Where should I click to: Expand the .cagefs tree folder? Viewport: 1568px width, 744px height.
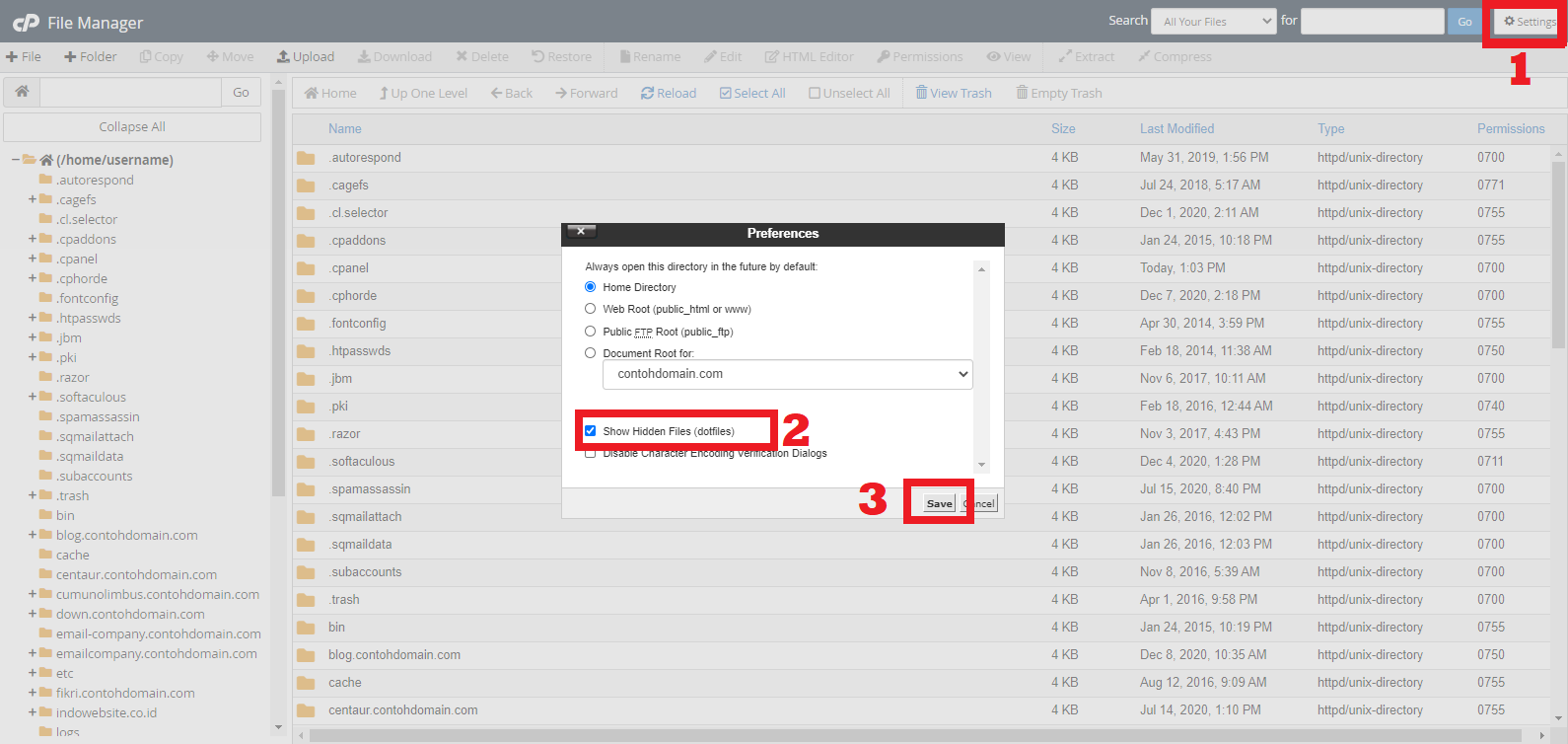[33, 199]
